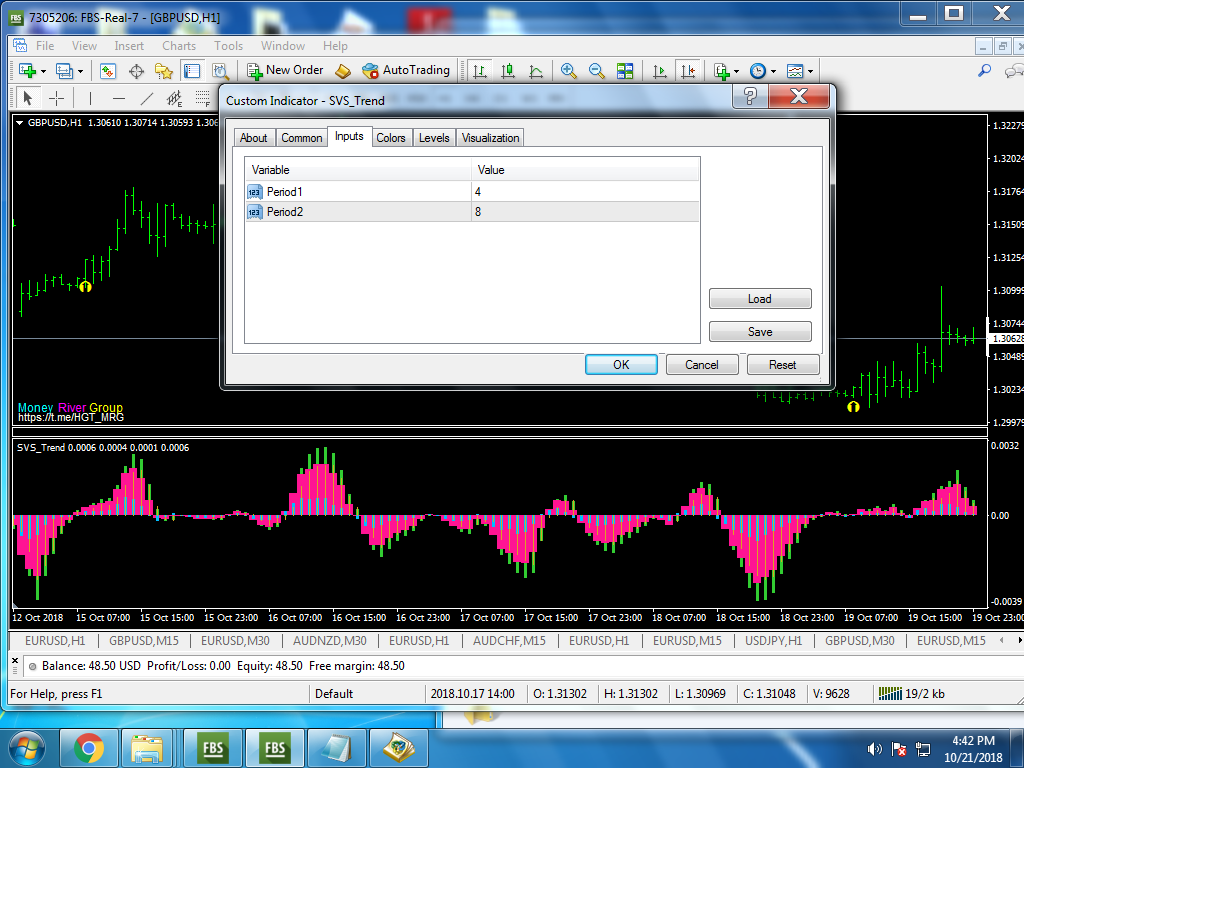1228x920 pixels.
Task: Switch to AUDCHF,M15 chart tab
Action: pos(510,641)
